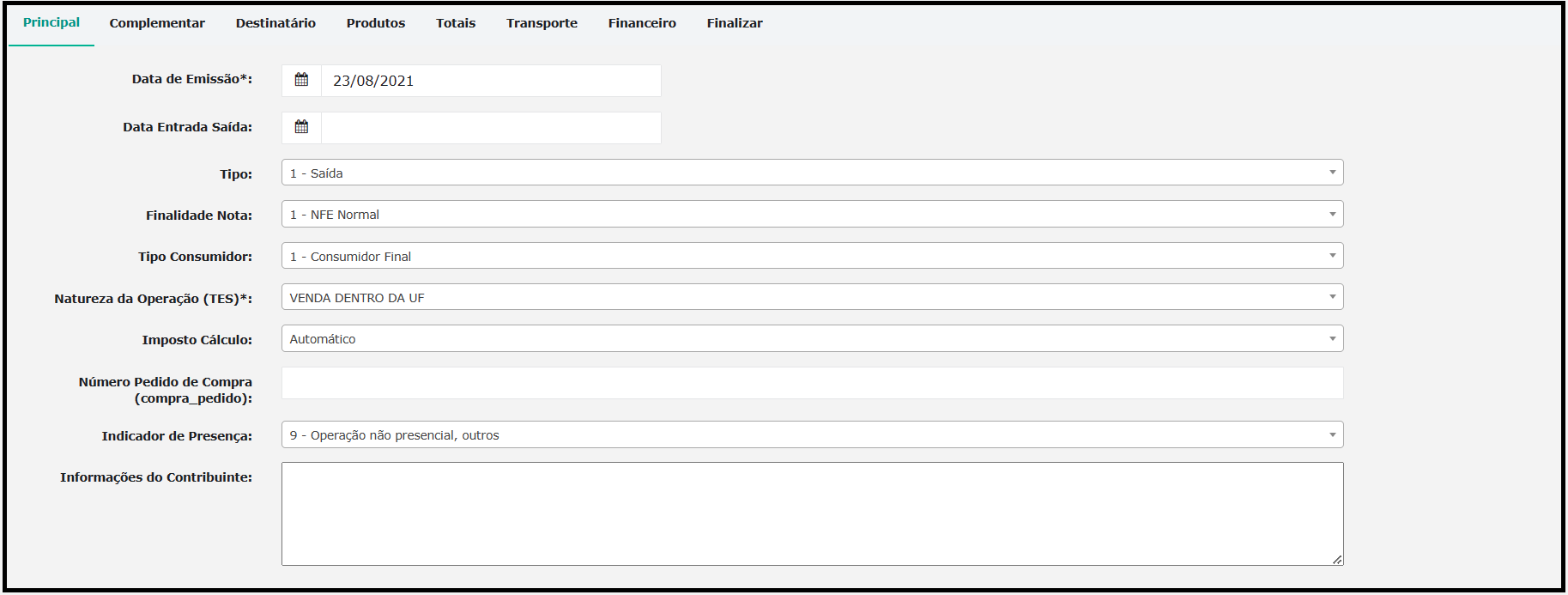Focus the Data Entrada Saída date field
Screen dimensions: 1568x595
pyautogui.click(x=490, y=128)
